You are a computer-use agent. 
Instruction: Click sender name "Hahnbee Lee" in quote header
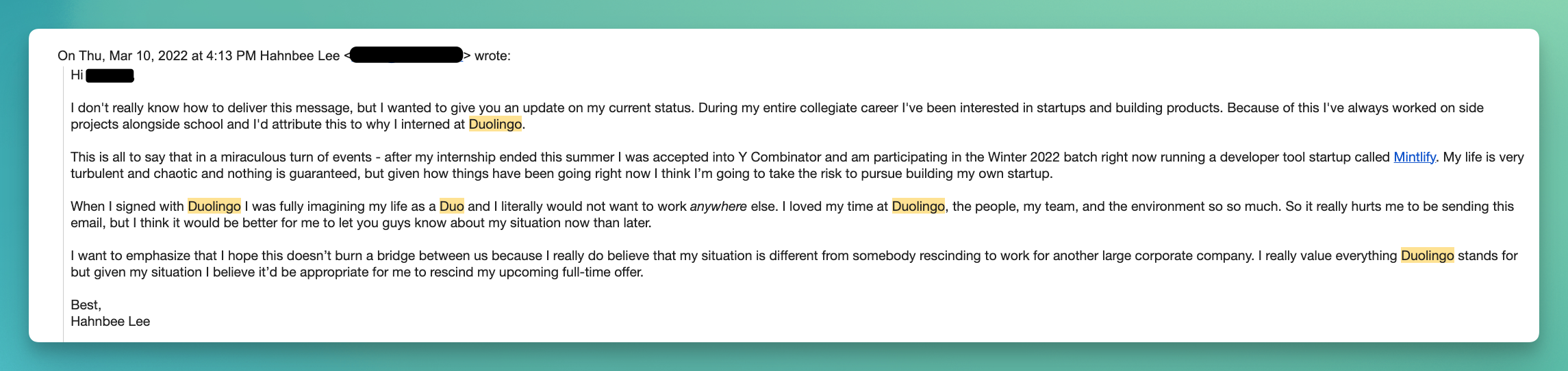[299, 55]
